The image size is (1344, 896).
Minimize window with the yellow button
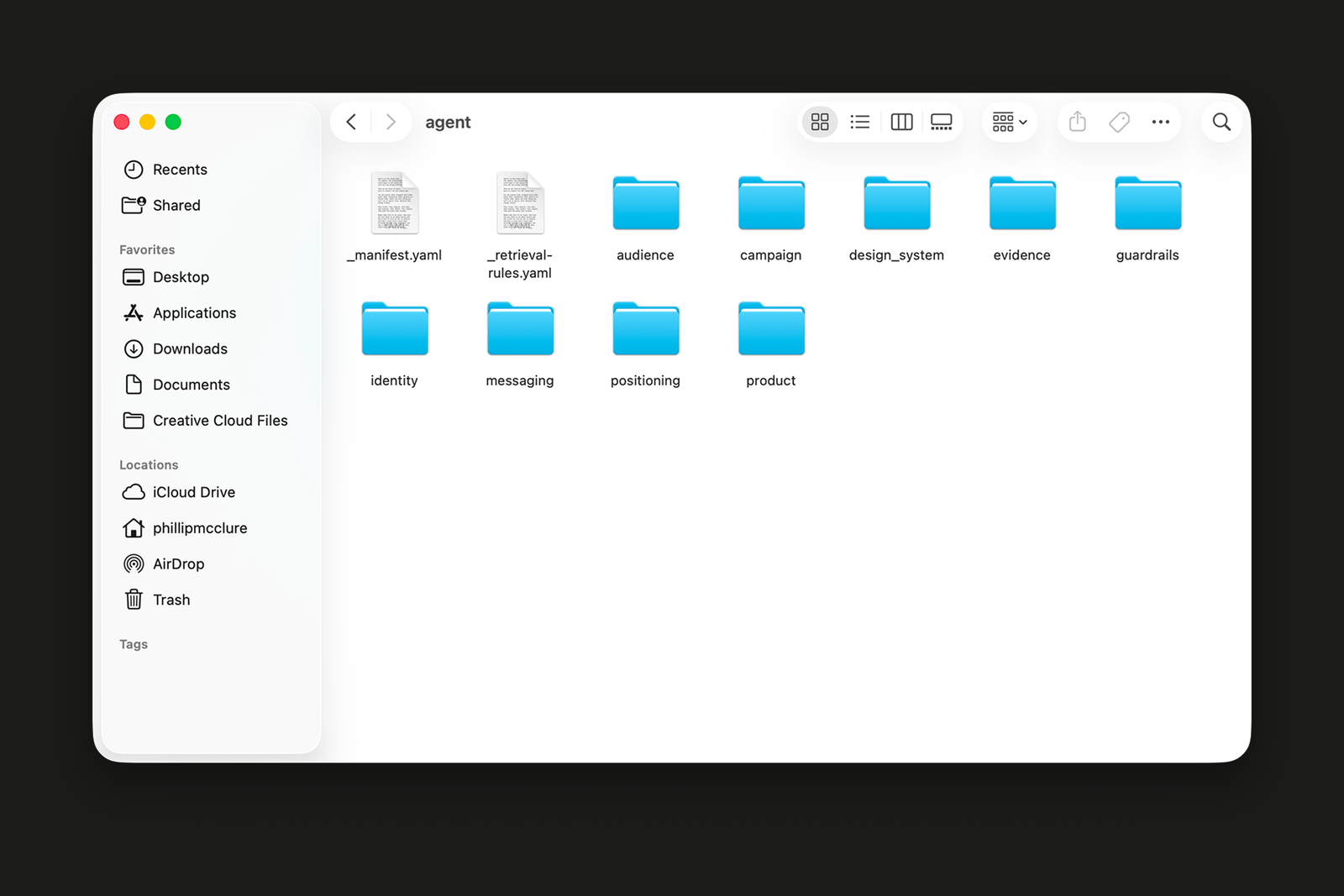pos(148,123)
